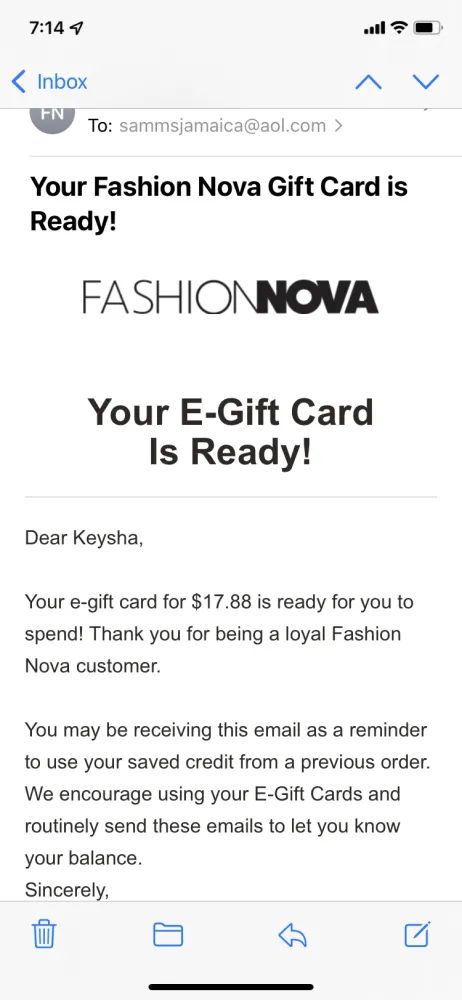Image resolution: width=462 pixels, height=1000 pixels.
Task: Delete this email with the trash icon
Action: (44, 935)
